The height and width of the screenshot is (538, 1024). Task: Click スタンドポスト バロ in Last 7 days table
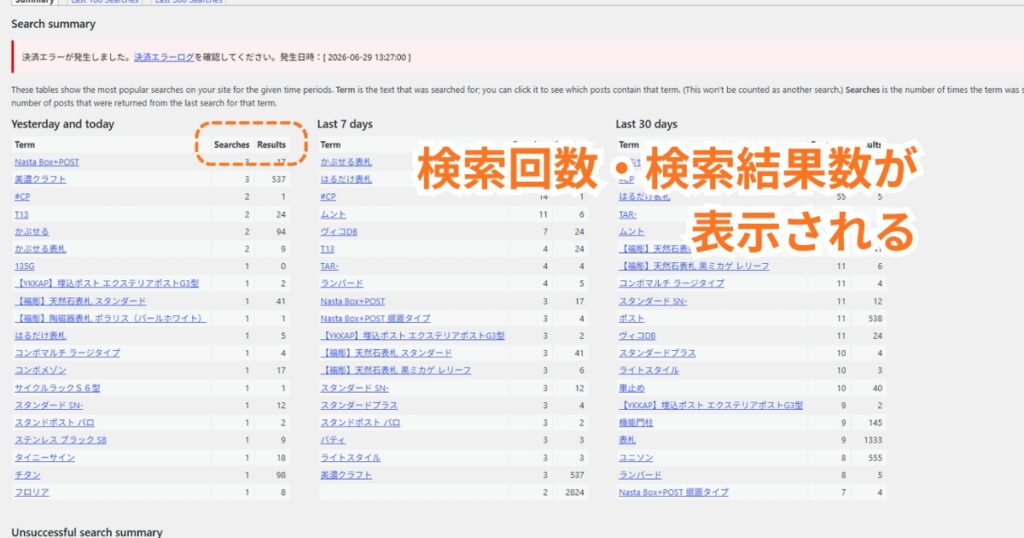click(360, 422)
